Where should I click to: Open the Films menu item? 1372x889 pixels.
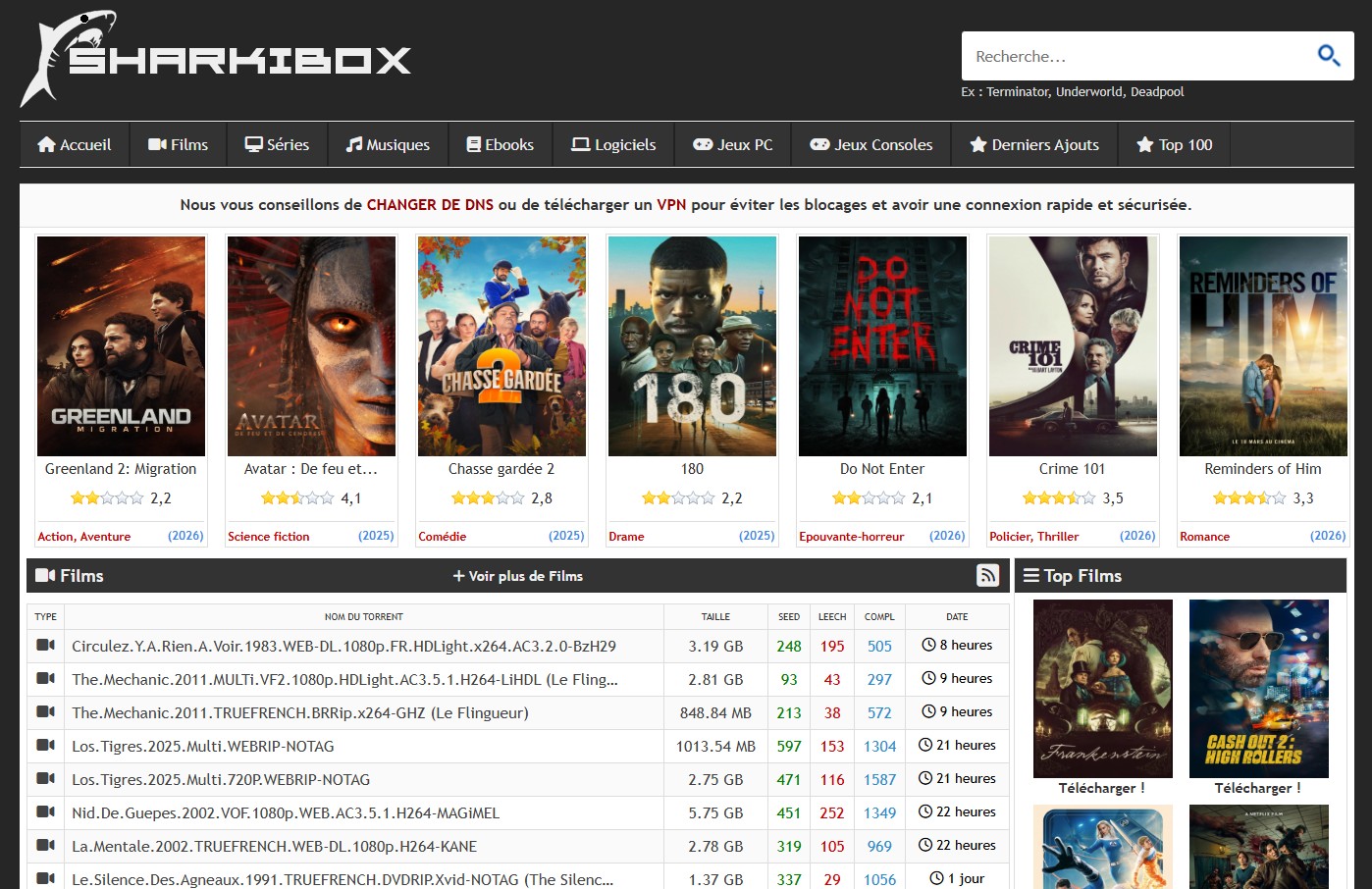coord(179,144)
